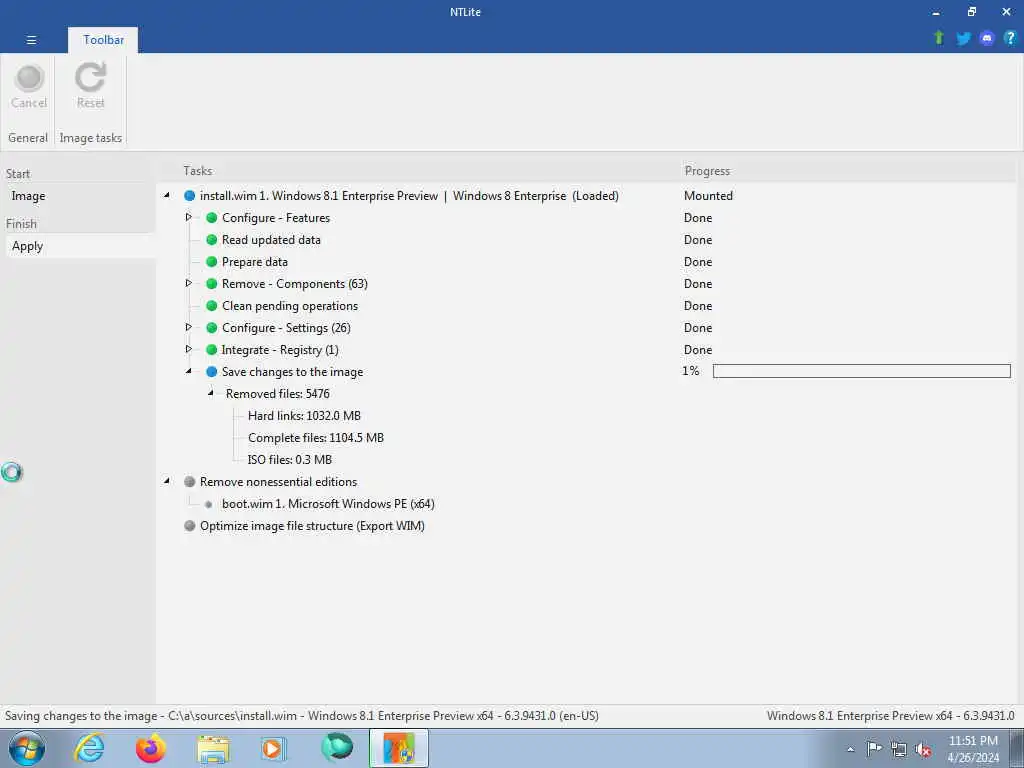Launch Firefox from taskbar
The height and width of the screenshot is (768, 1024).
coord(151,748)
